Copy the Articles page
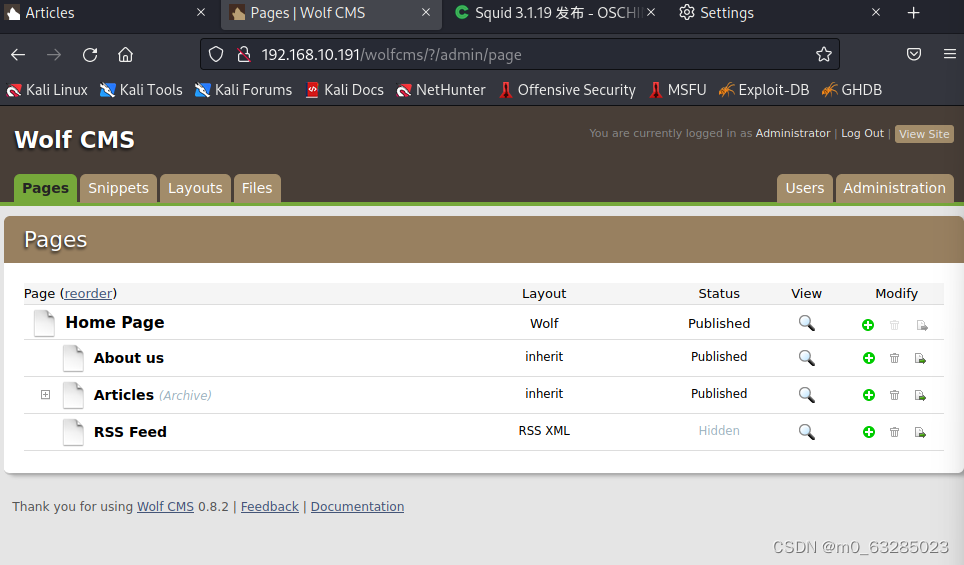The image size is (964, 565). (920, 395)
